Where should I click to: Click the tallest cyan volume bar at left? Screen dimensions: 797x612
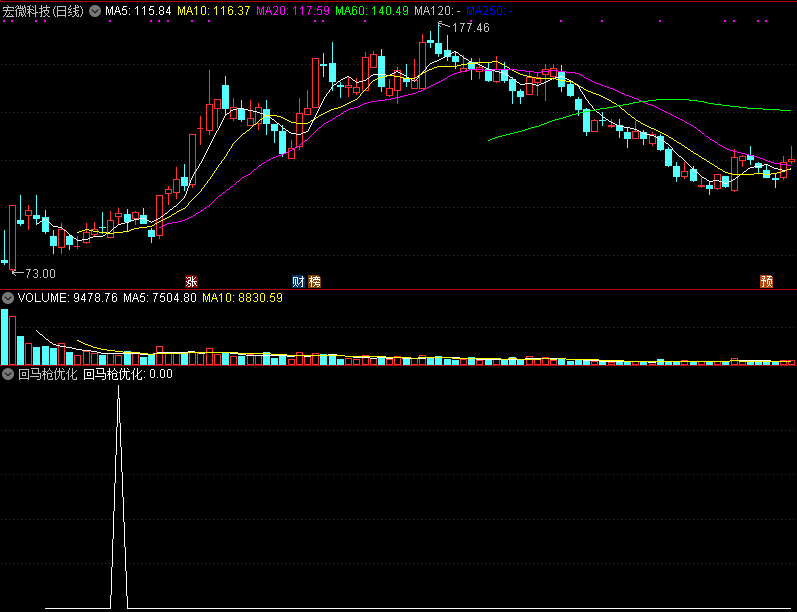[5, 337]
